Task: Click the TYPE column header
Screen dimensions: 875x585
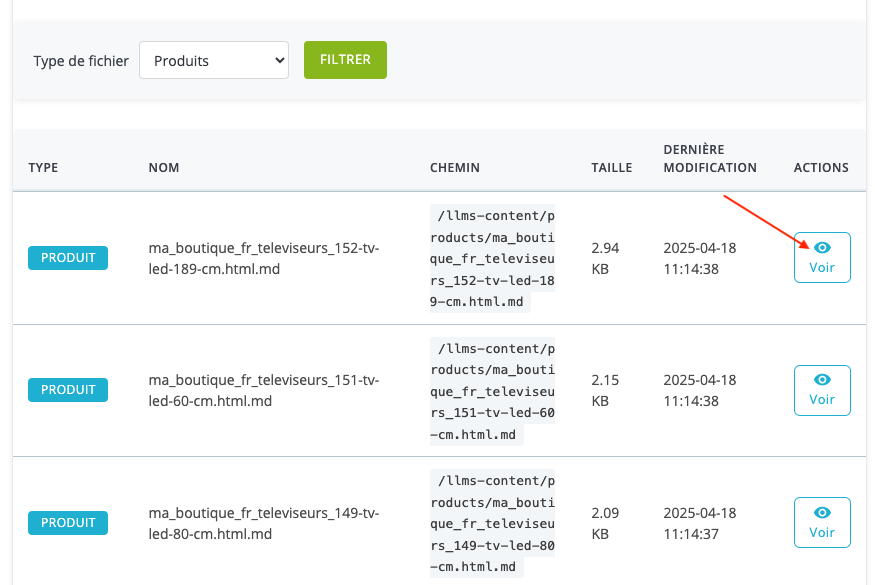Action: click(x=44, y=167)
